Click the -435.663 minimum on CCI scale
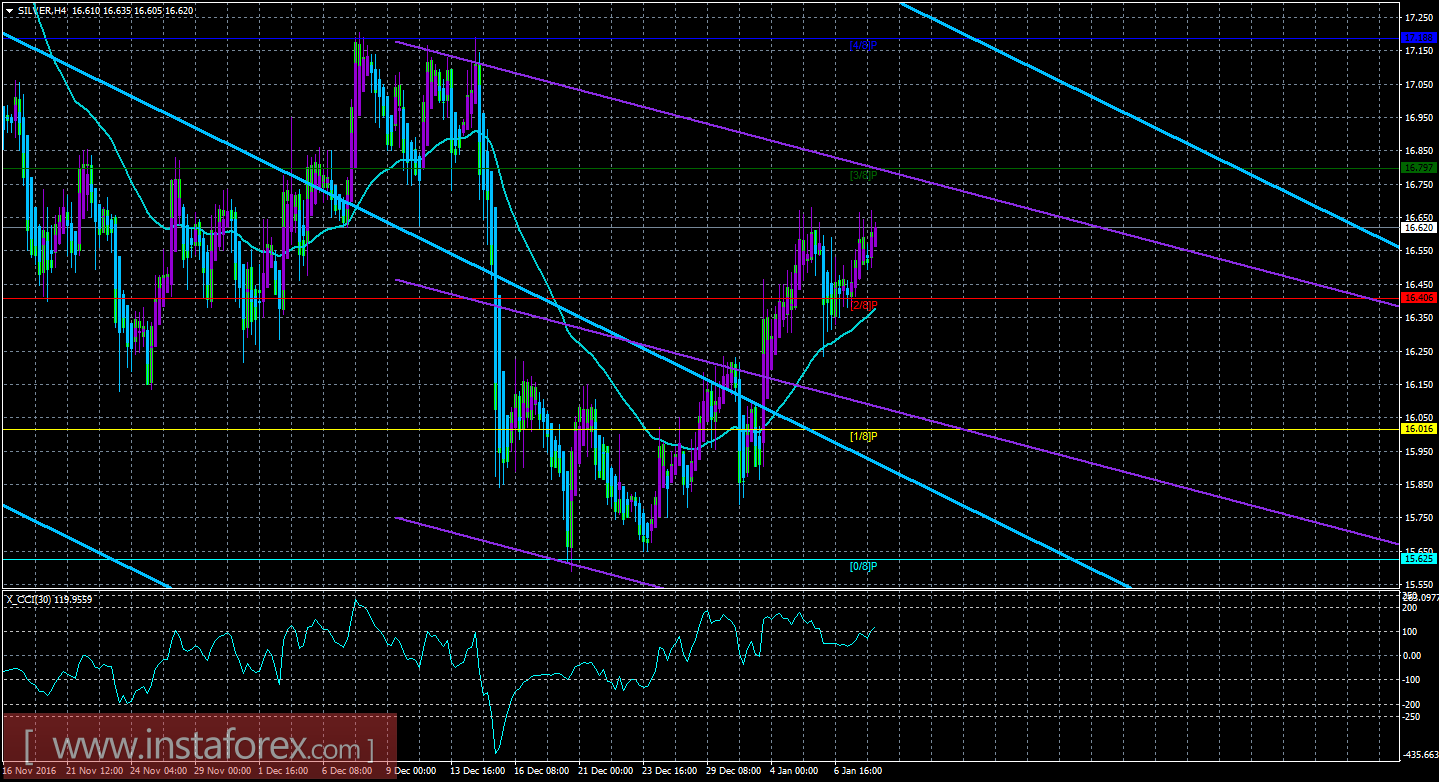Viewport: 1439px width, 782px height. click(x=1420, y=754)
